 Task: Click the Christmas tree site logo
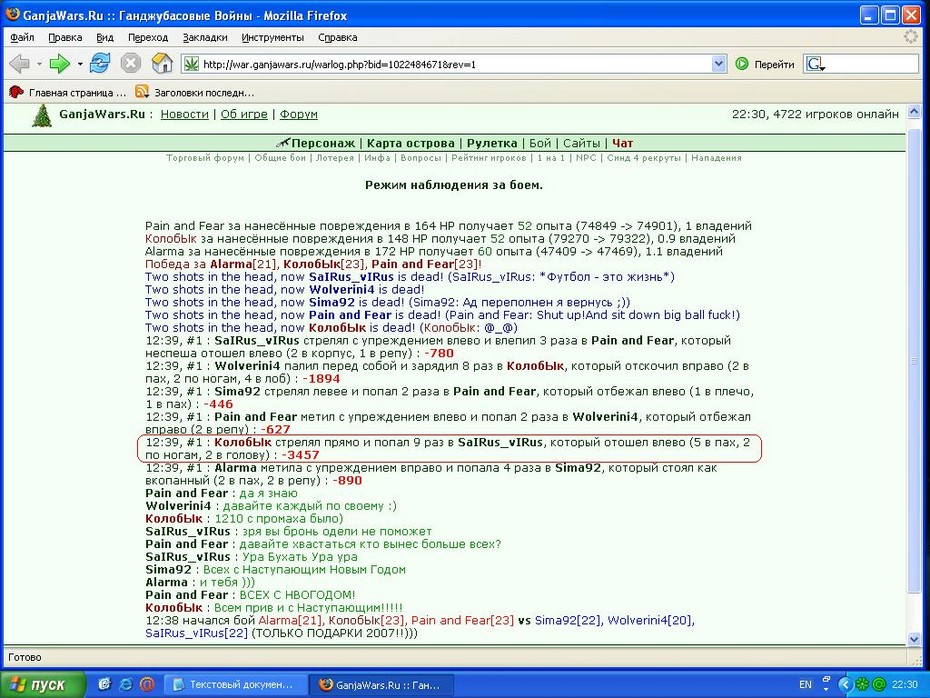(x=42, y=115)
